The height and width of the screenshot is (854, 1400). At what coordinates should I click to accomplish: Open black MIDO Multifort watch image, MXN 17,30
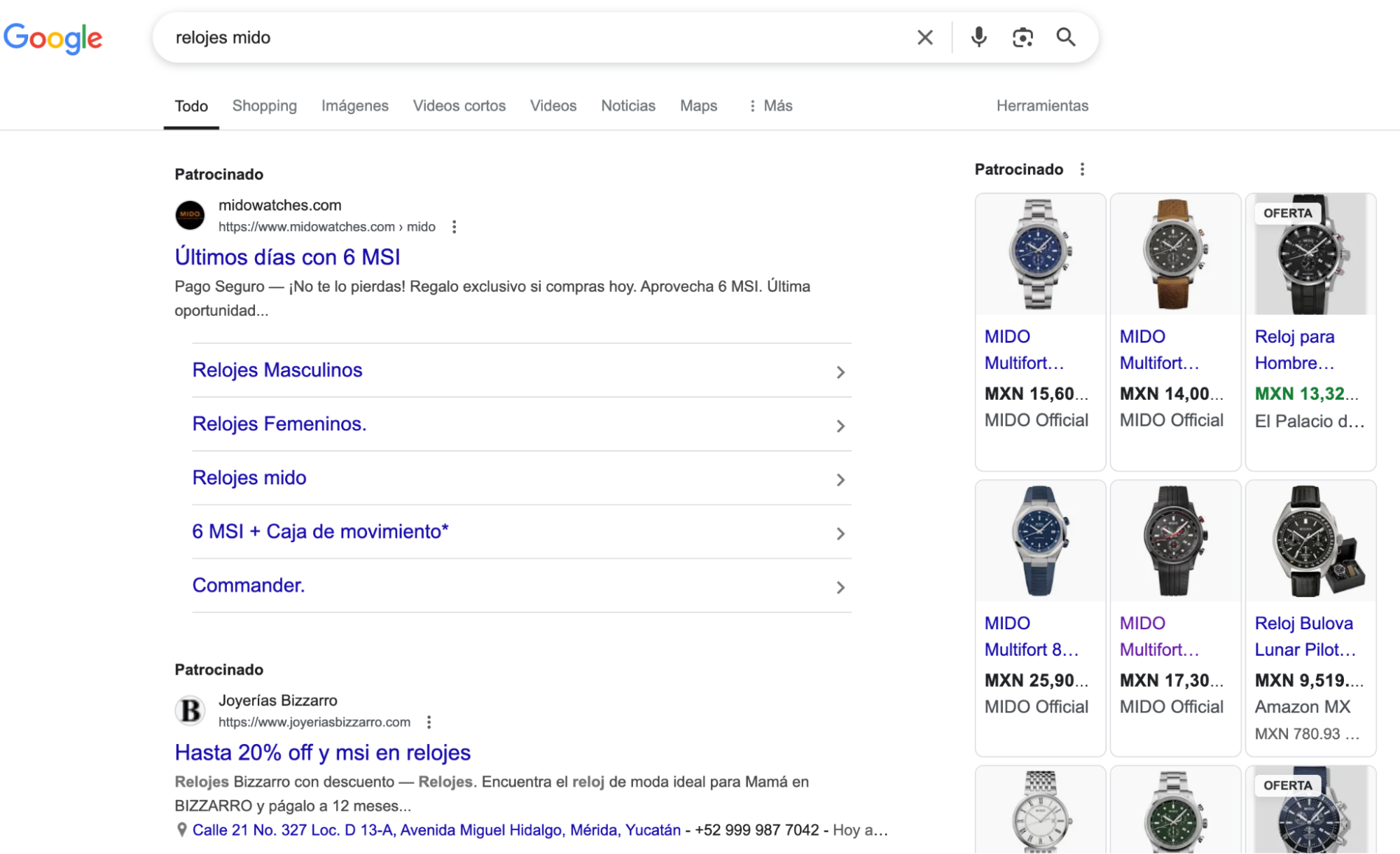coord(1175,540)
